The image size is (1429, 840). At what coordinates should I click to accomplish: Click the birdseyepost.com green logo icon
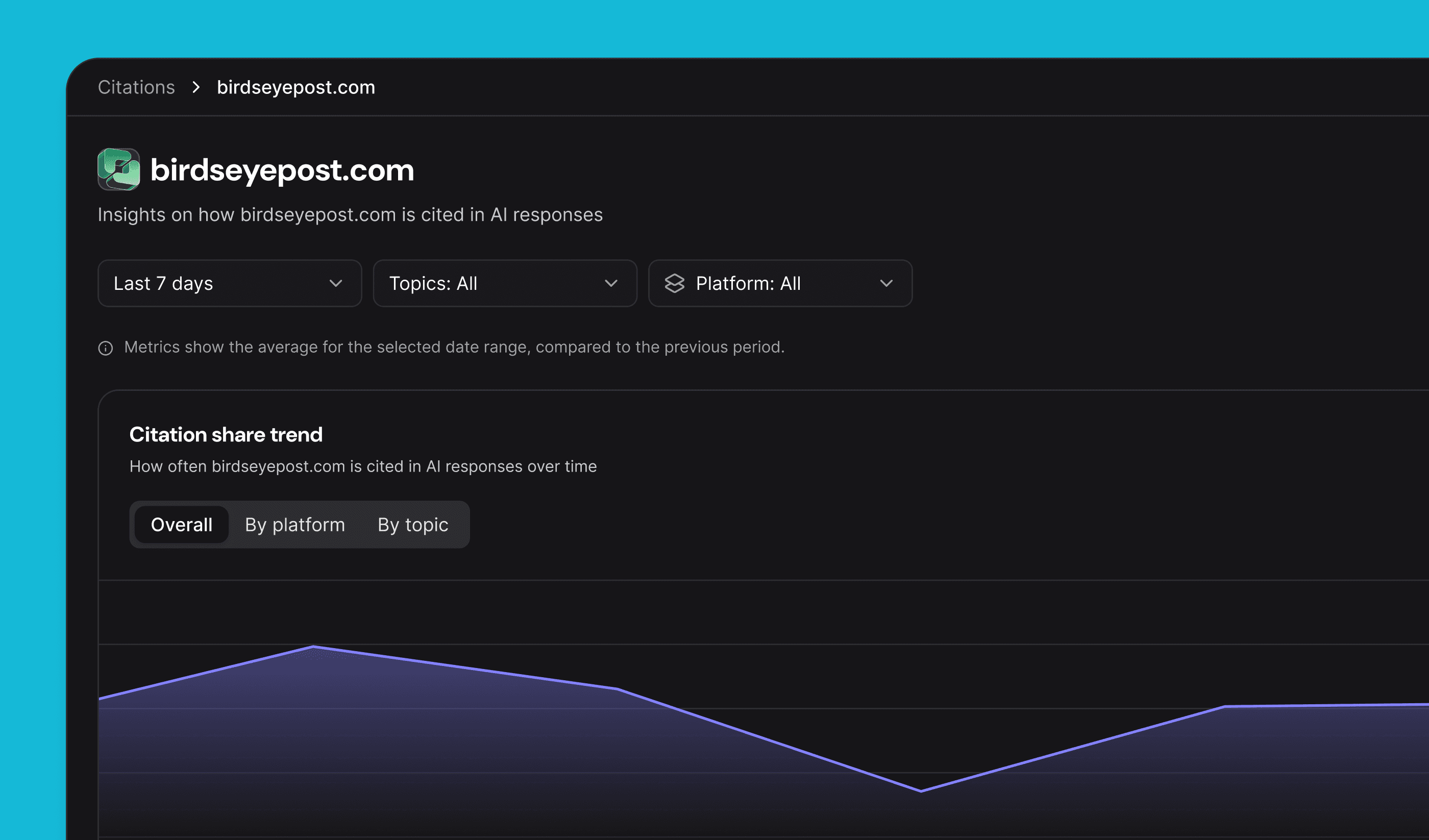(118, 169)
